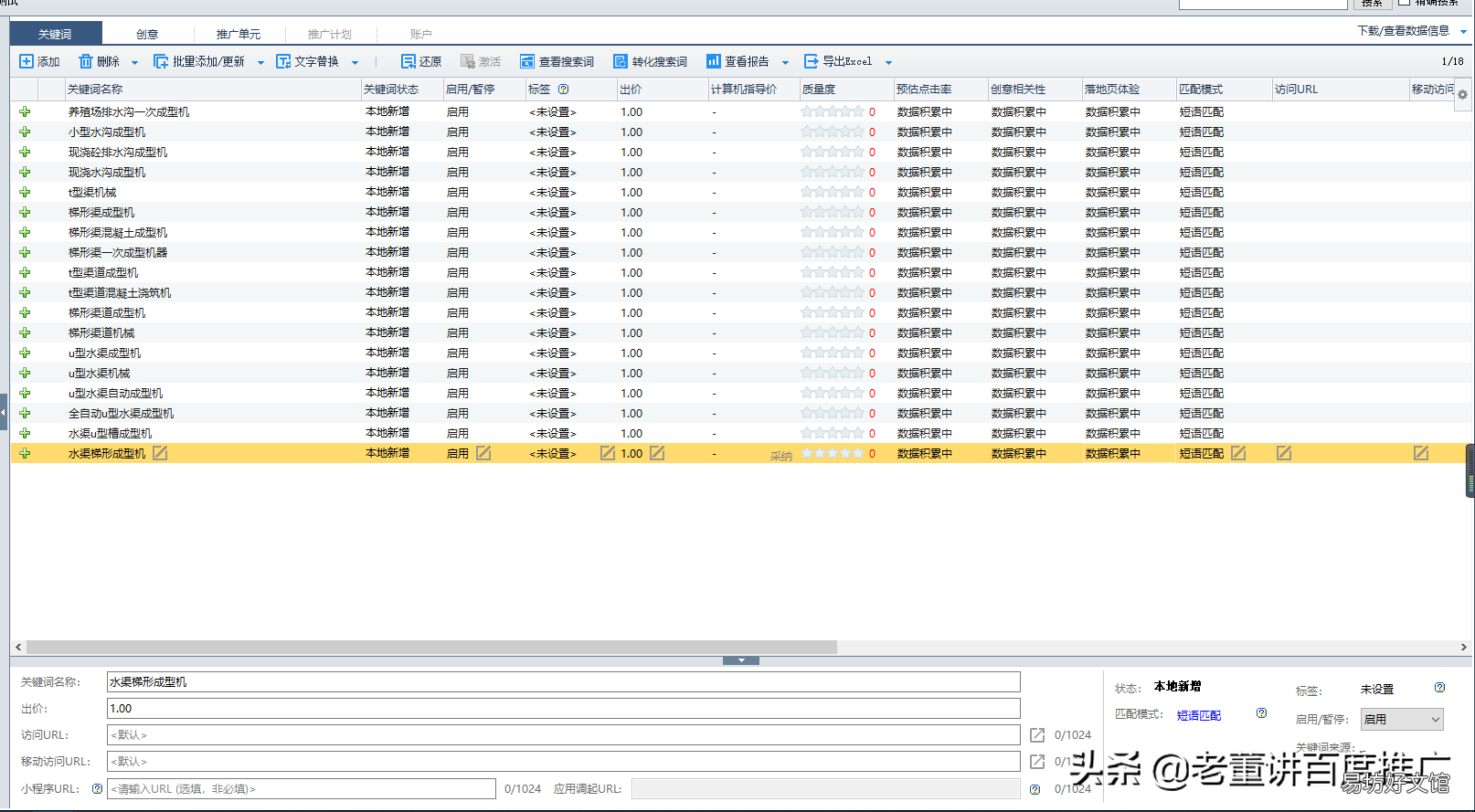Click left arrow of horizontal scrollbar

pos(18,647)
